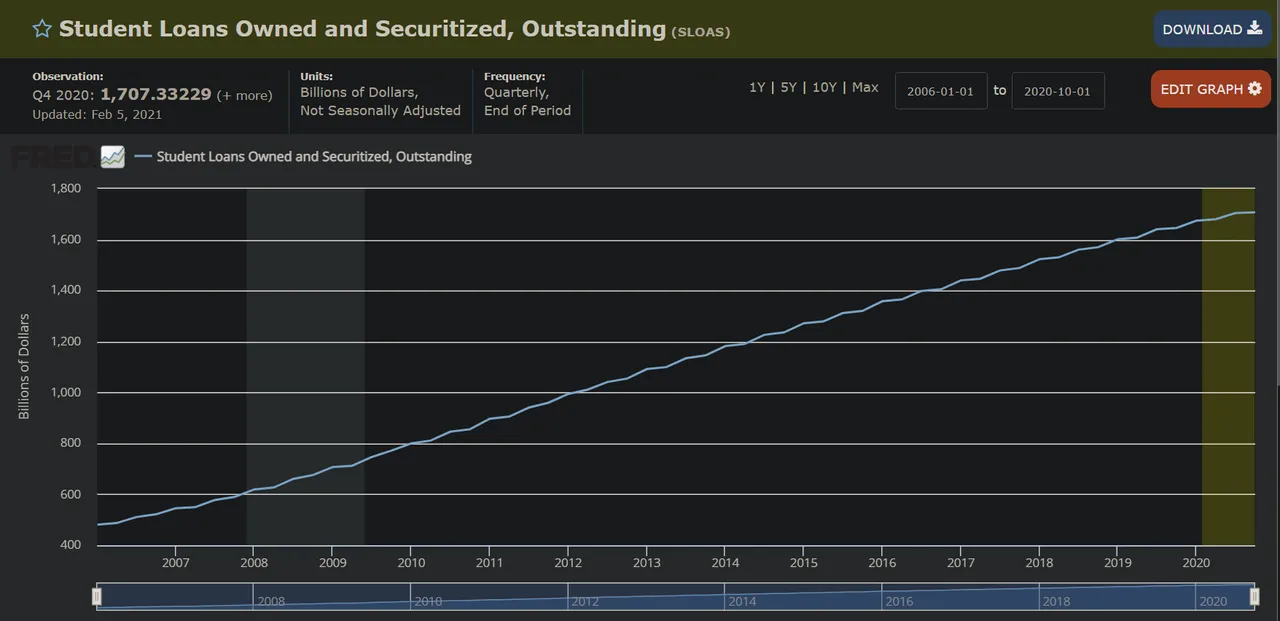Click the start date field 2006-01-01
The height and width of the screenshot is (621, 1280).
940,90
